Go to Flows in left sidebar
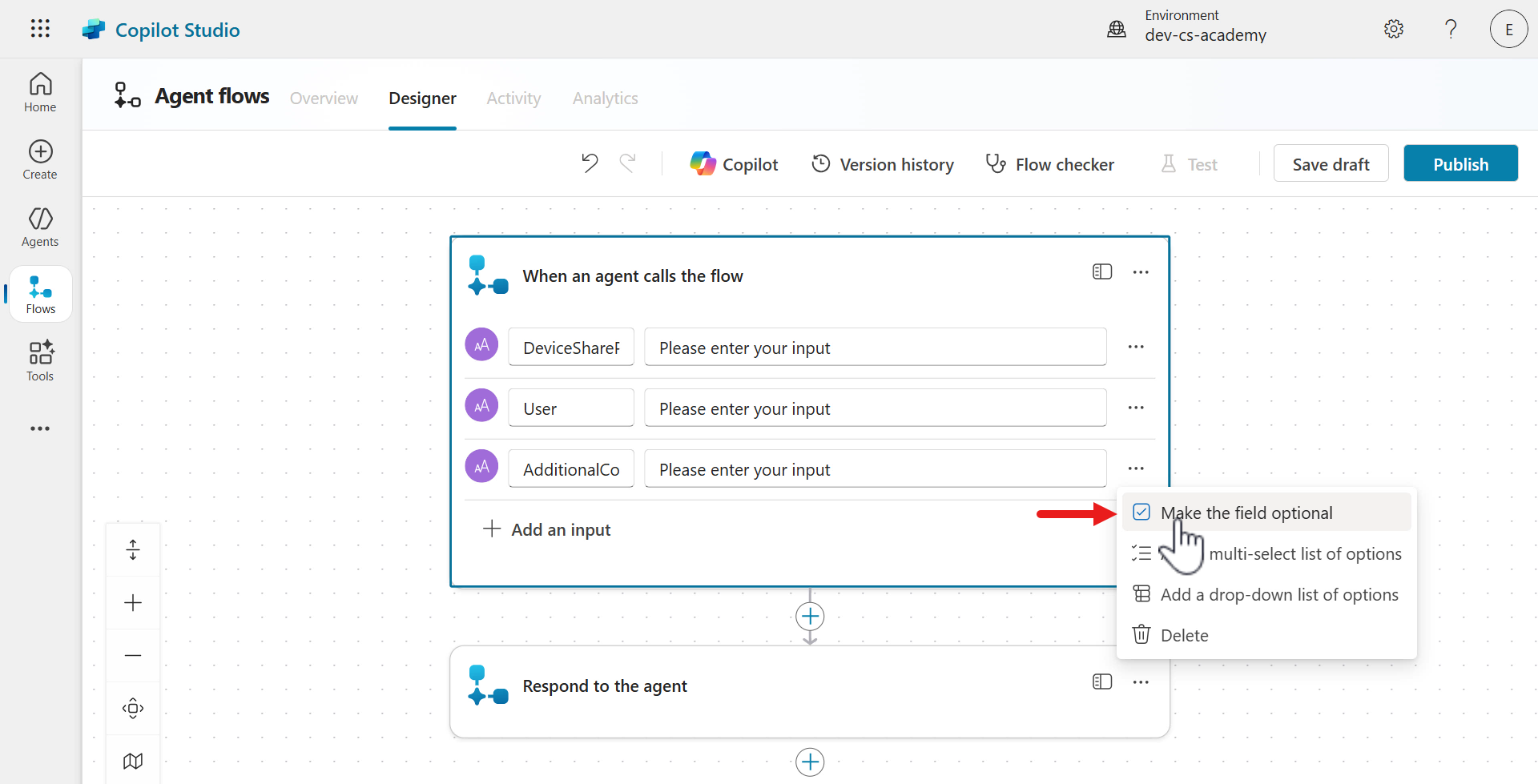Image resolution: width=1538 pixels, height=784 pixels. click(40, 295)
